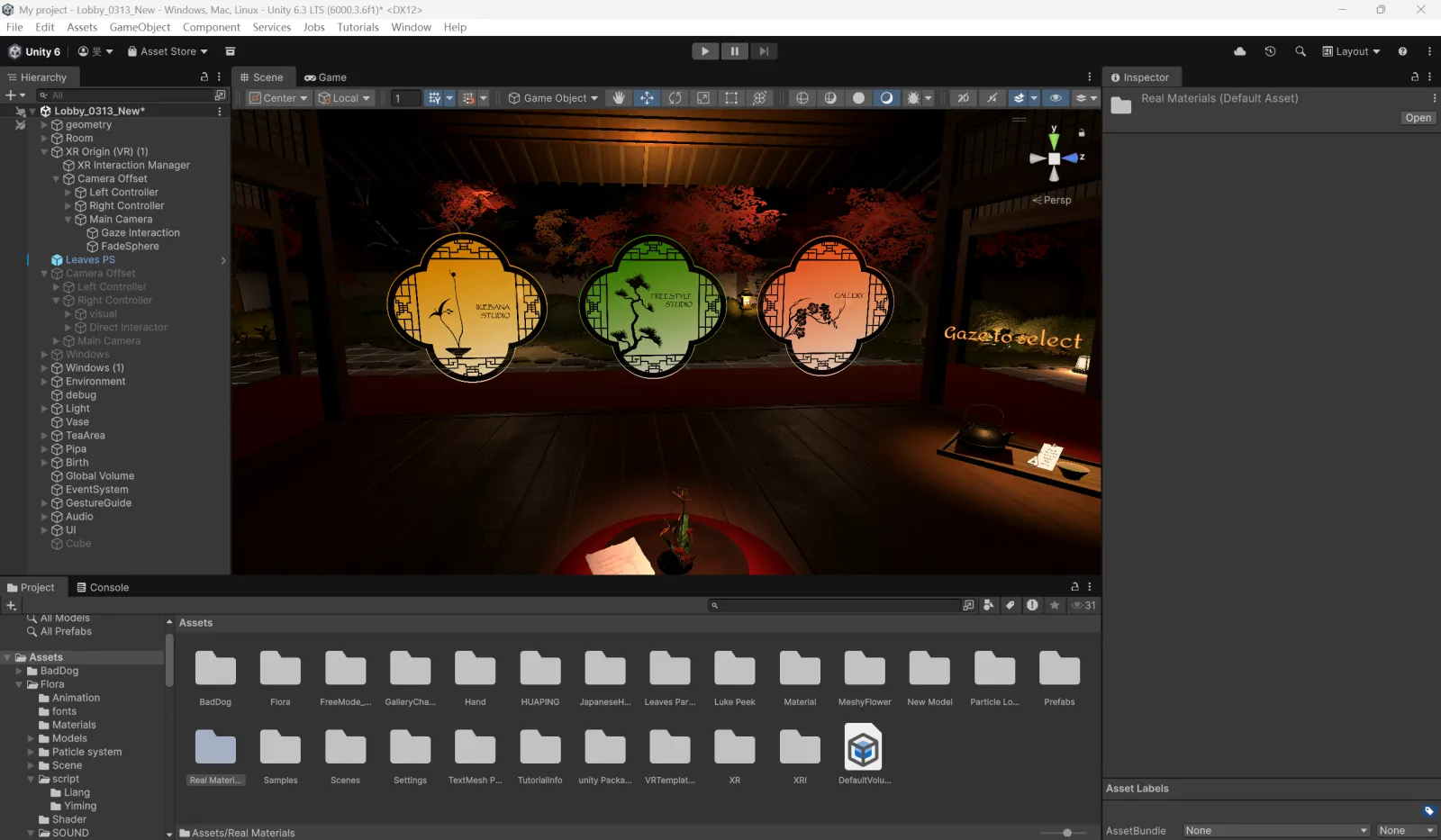Image resolution: width=1441 pixels, height=840 pixels.
Task: Open the GameObject menu
Action: [140, 27]
